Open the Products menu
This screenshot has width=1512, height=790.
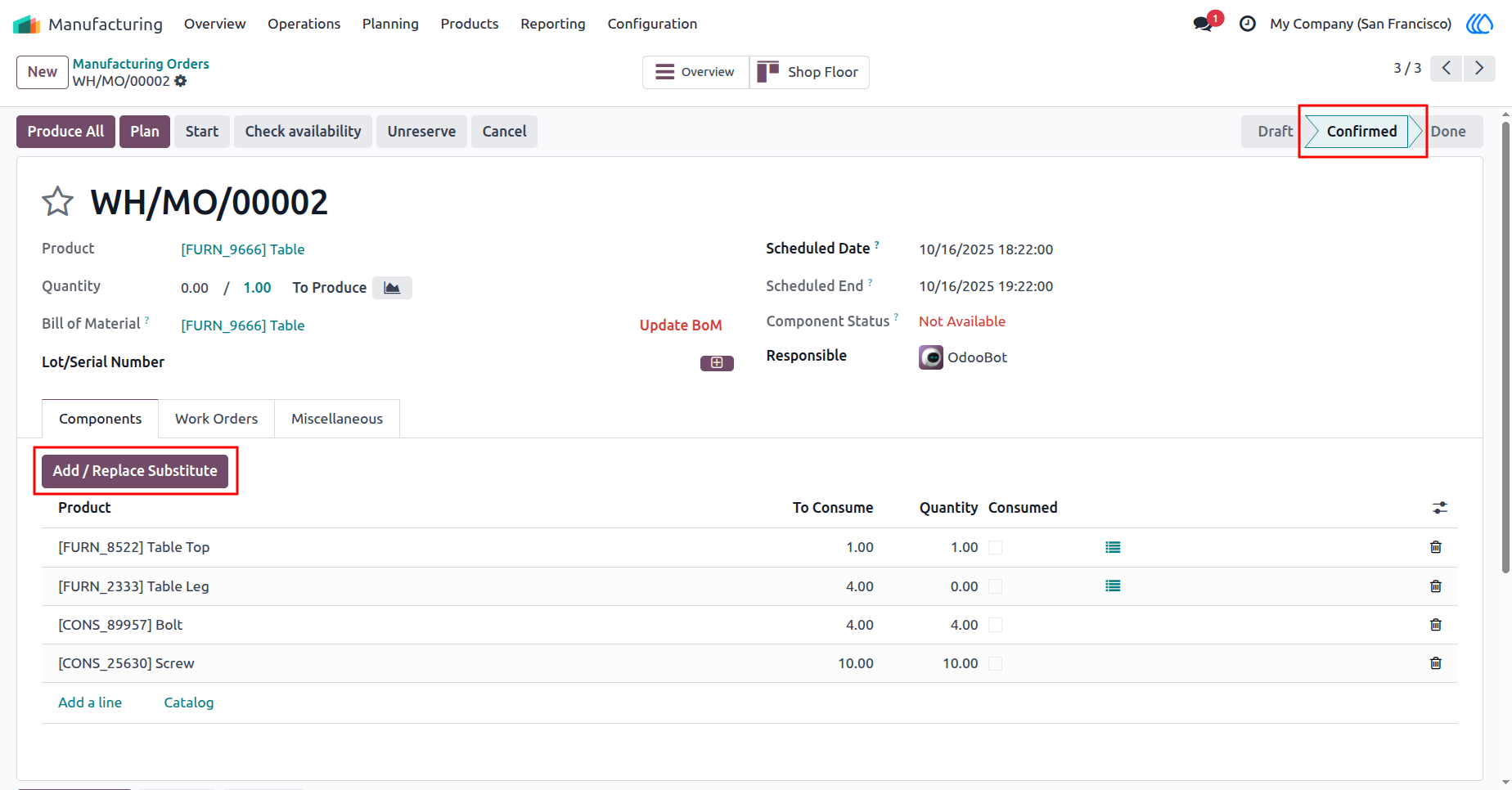tap(470, 24)
